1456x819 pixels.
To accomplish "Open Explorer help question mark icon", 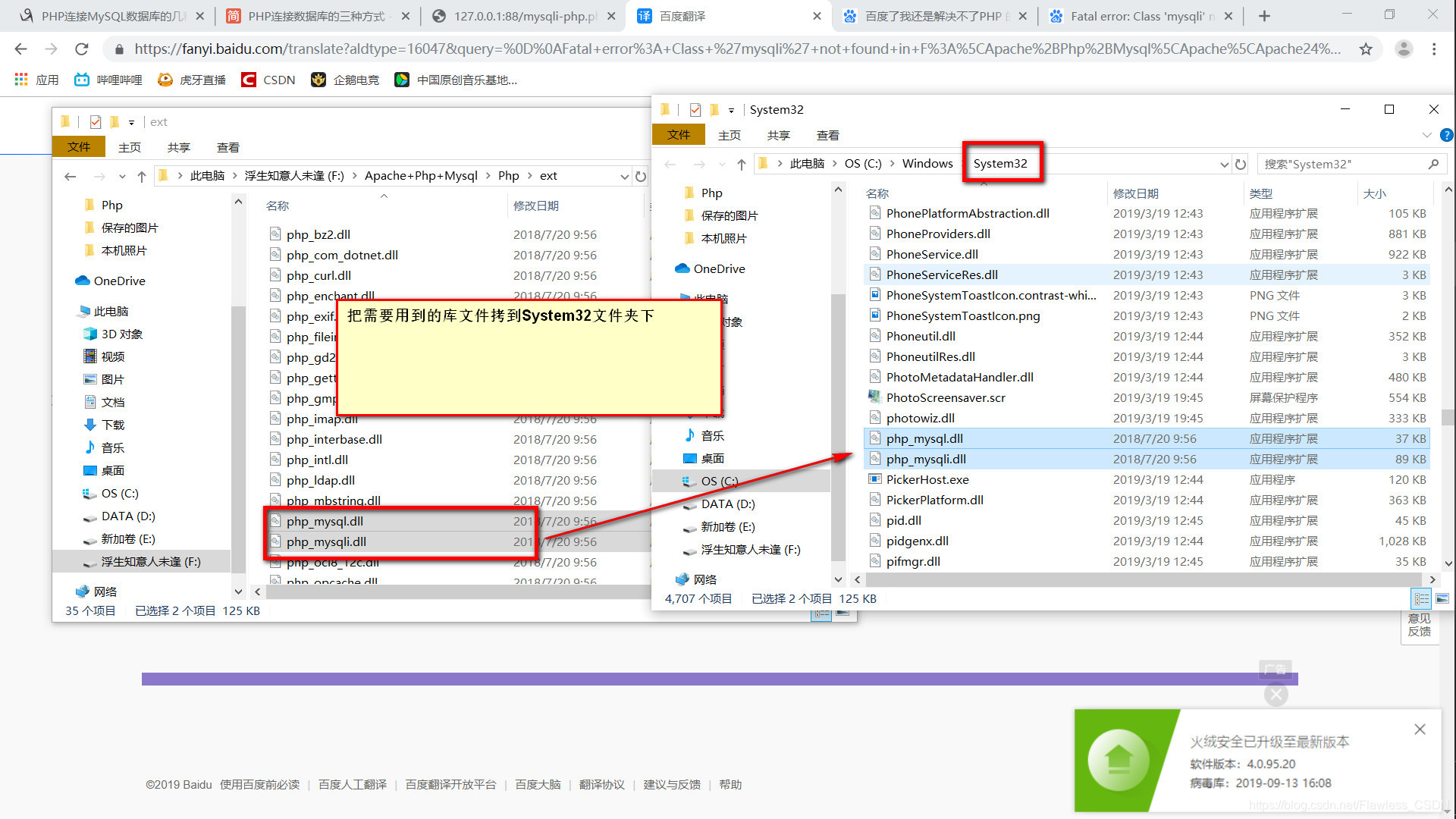I will click(x=1445, y=135).
